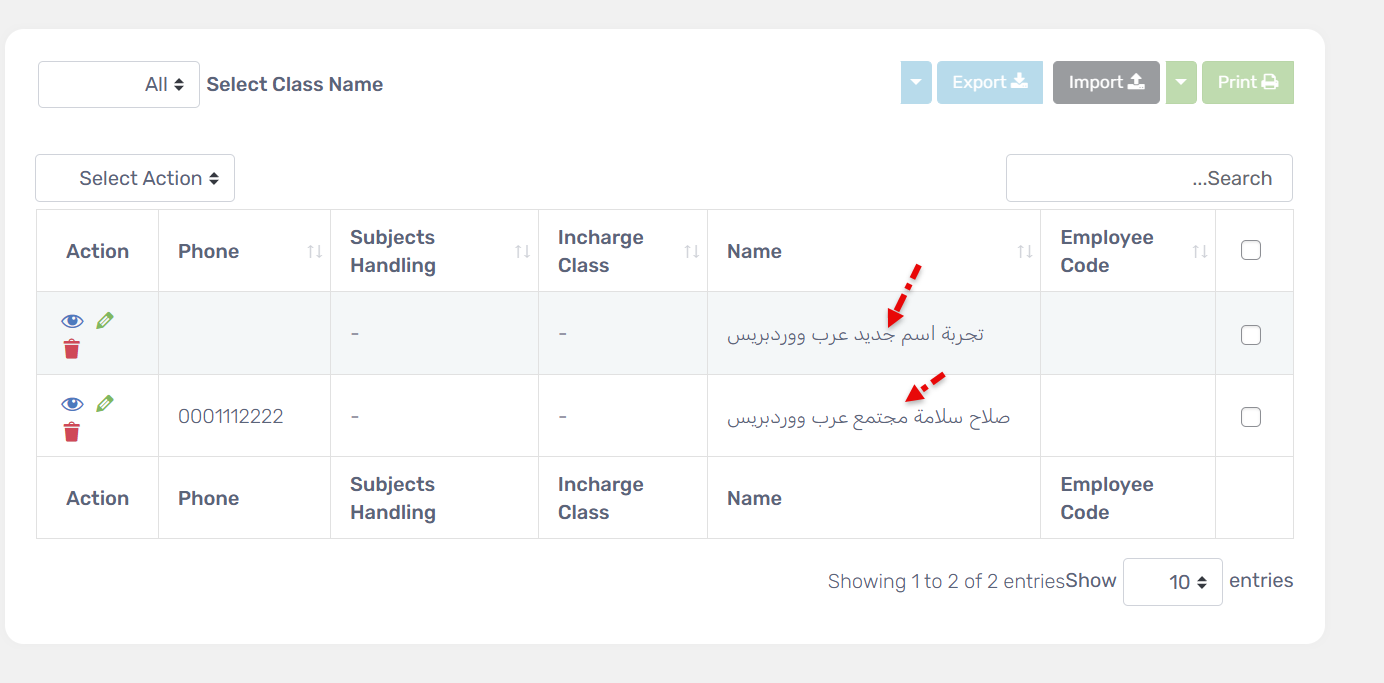Screen dimensions: 1384x683
Task: Toggle the select-all header checkbox
Action: coord(1250,251)
